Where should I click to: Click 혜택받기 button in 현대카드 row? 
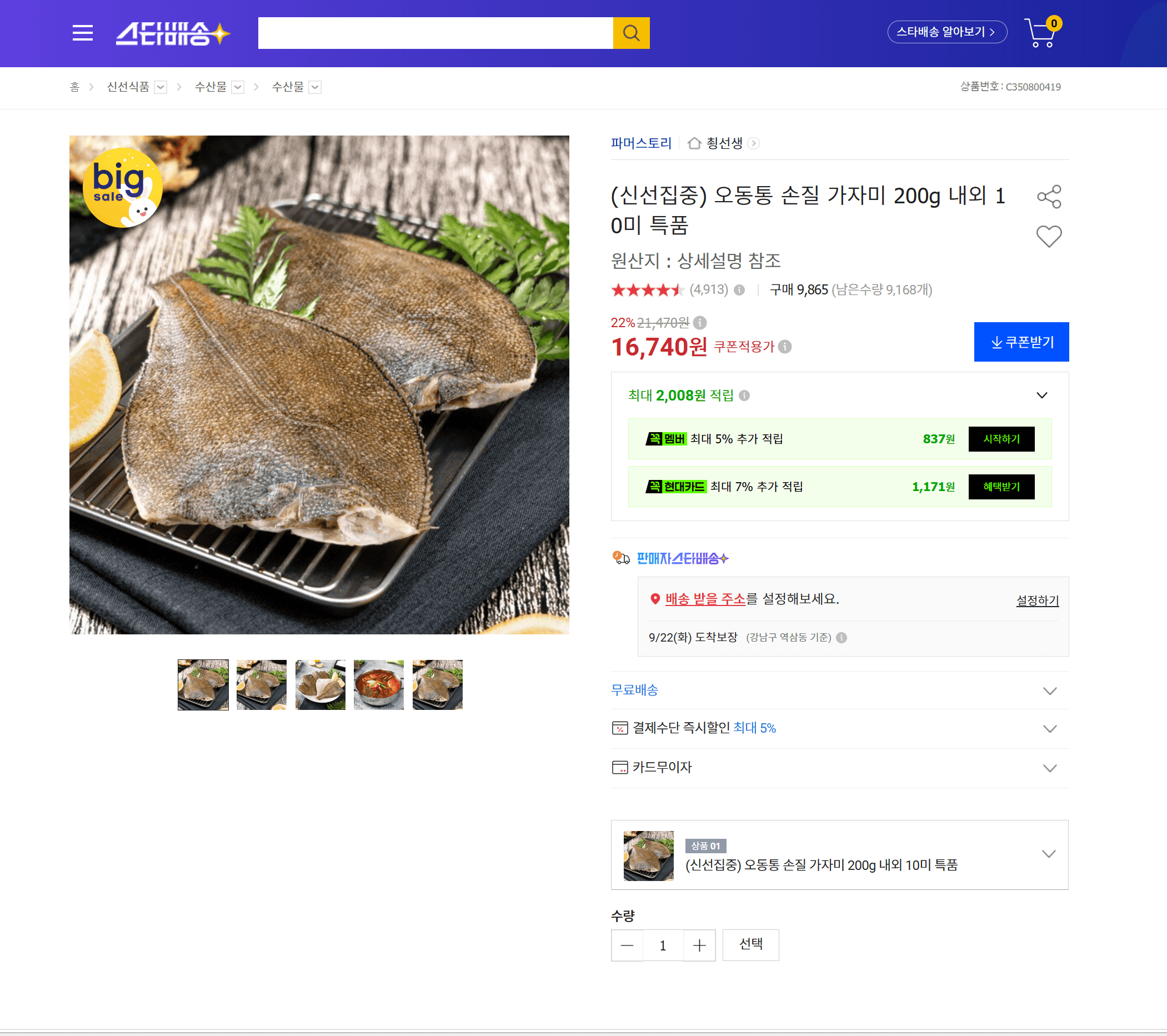[x=1001, y=487]
